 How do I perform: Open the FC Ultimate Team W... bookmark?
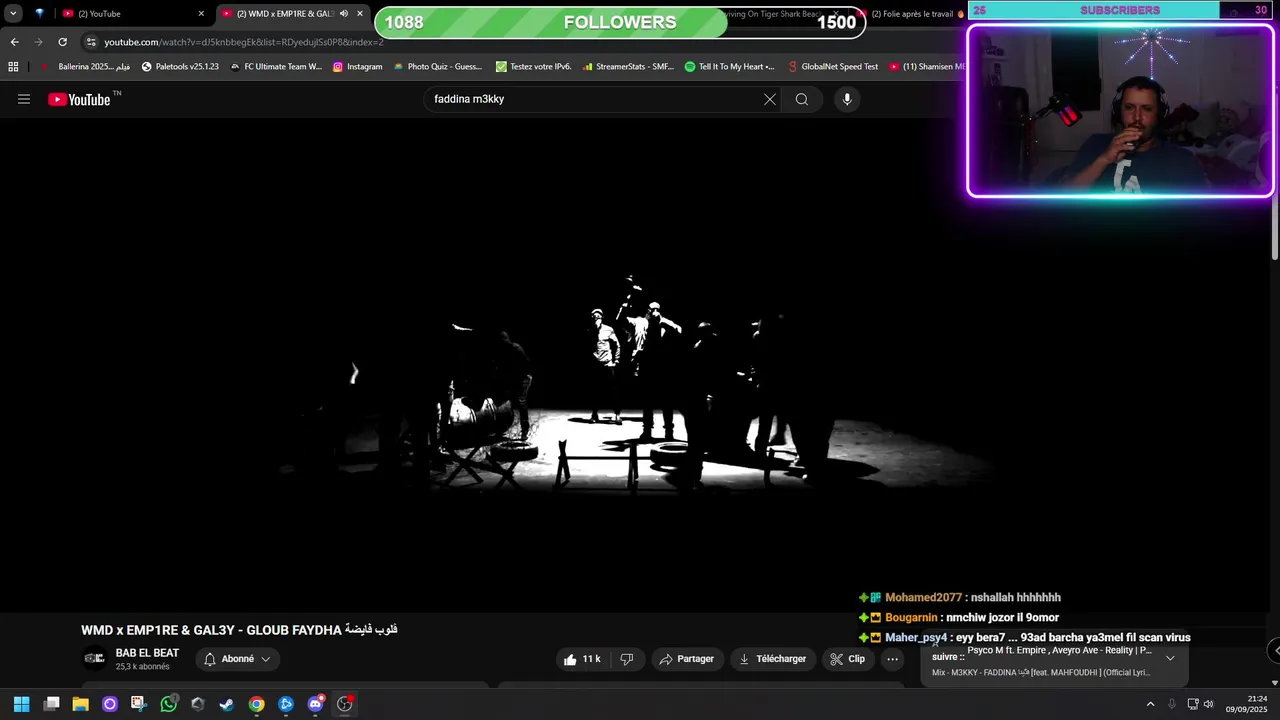276,67
